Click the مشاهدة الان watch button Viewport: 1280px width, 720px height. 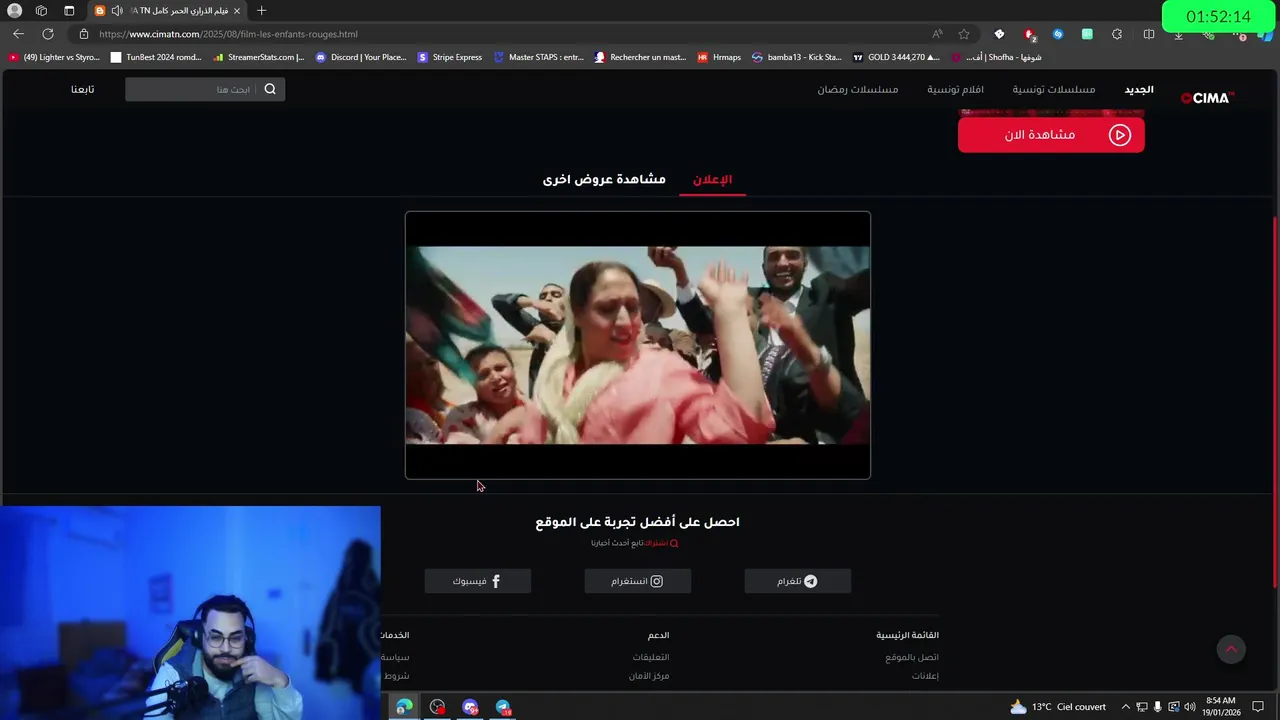pyautogui.click(x=1051, y=135)
